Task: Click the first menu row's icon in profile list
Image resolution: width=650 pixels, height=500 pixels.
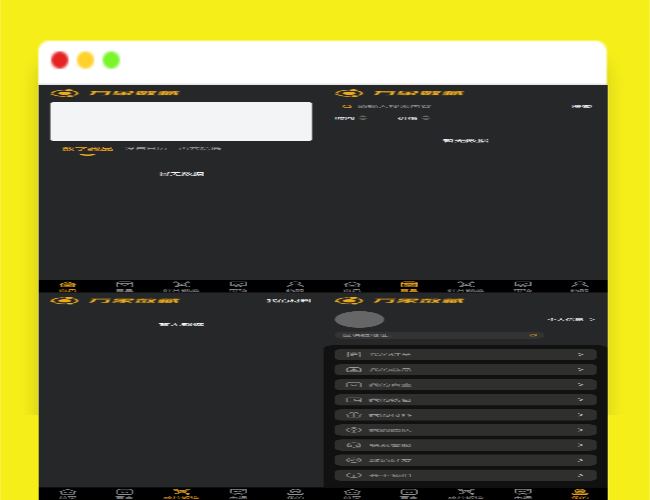Action: point(352,354)
